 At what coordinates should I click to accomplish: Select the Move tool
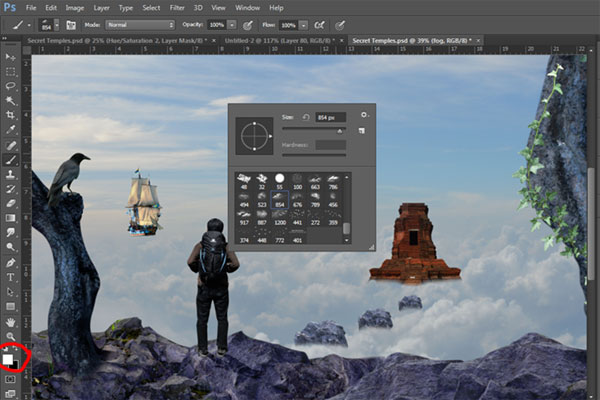coord(11,58)
